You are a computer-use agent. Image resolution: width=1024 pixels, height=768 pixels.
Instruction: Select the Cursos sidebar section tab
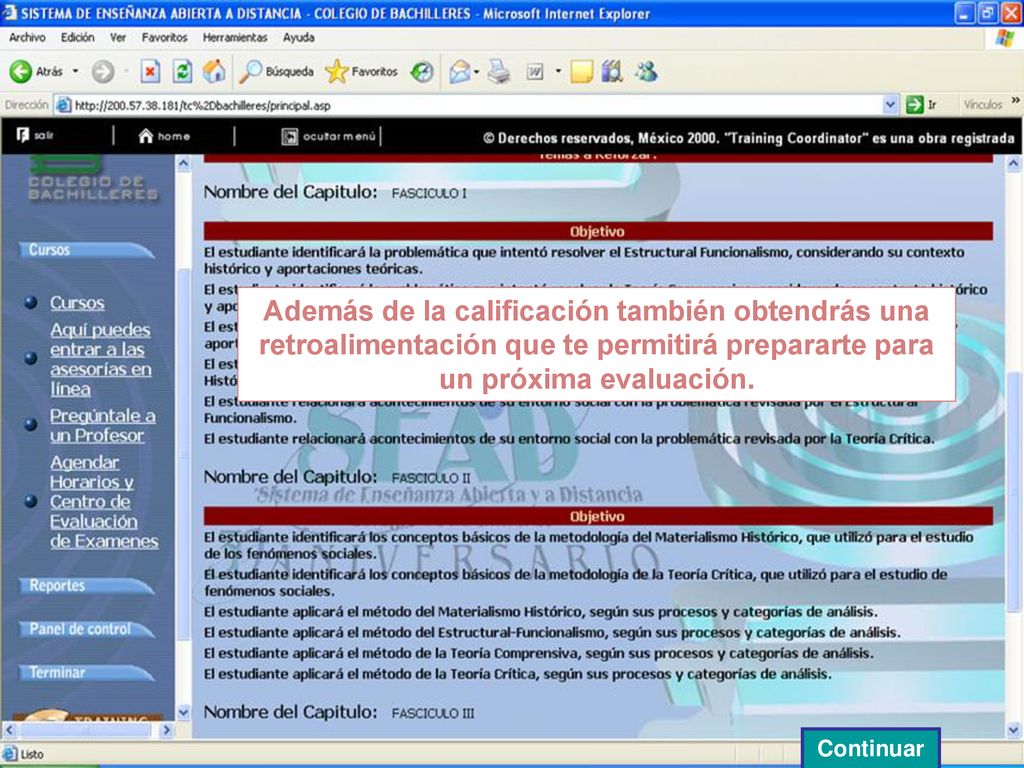(88, 250)
